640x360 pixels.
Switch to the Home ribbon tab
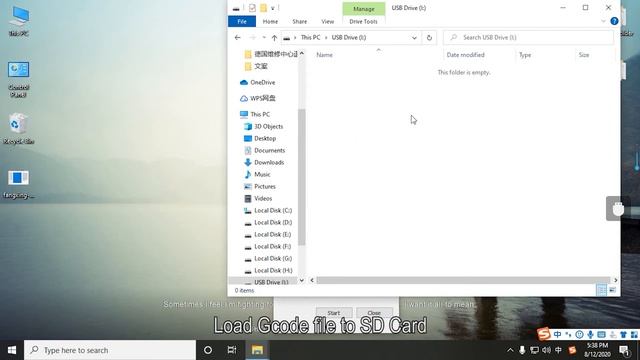tap(270, 21)
